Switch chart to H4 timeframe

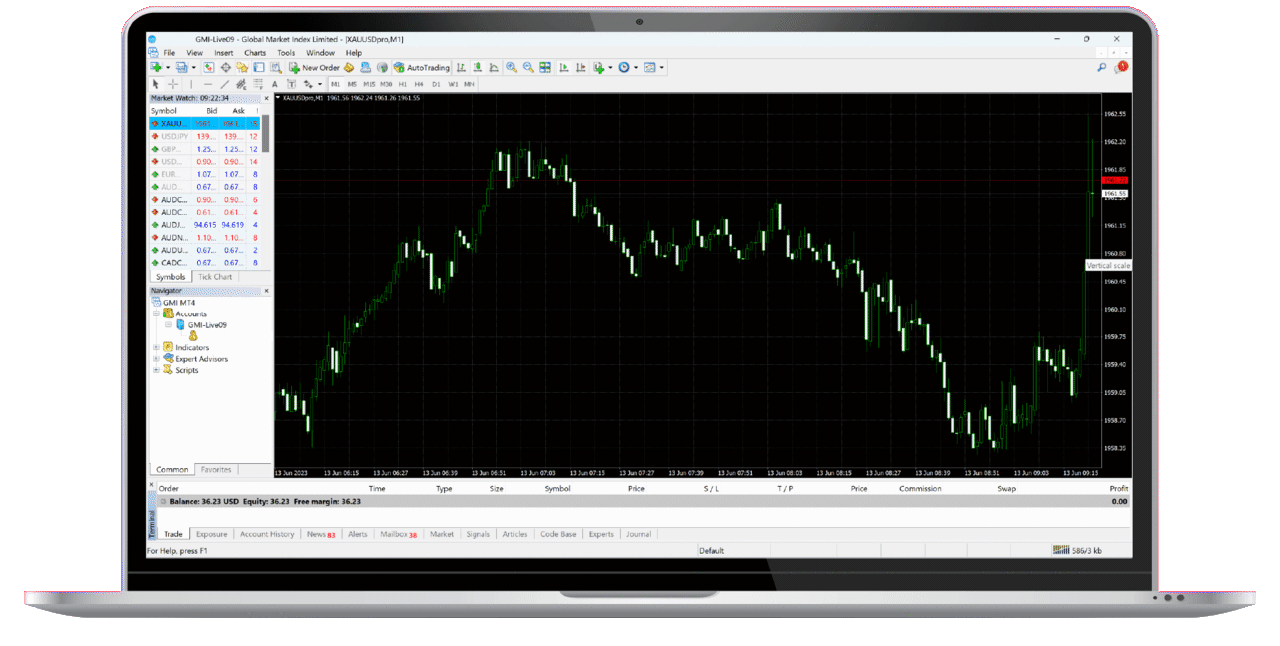[x=419, y=84]
